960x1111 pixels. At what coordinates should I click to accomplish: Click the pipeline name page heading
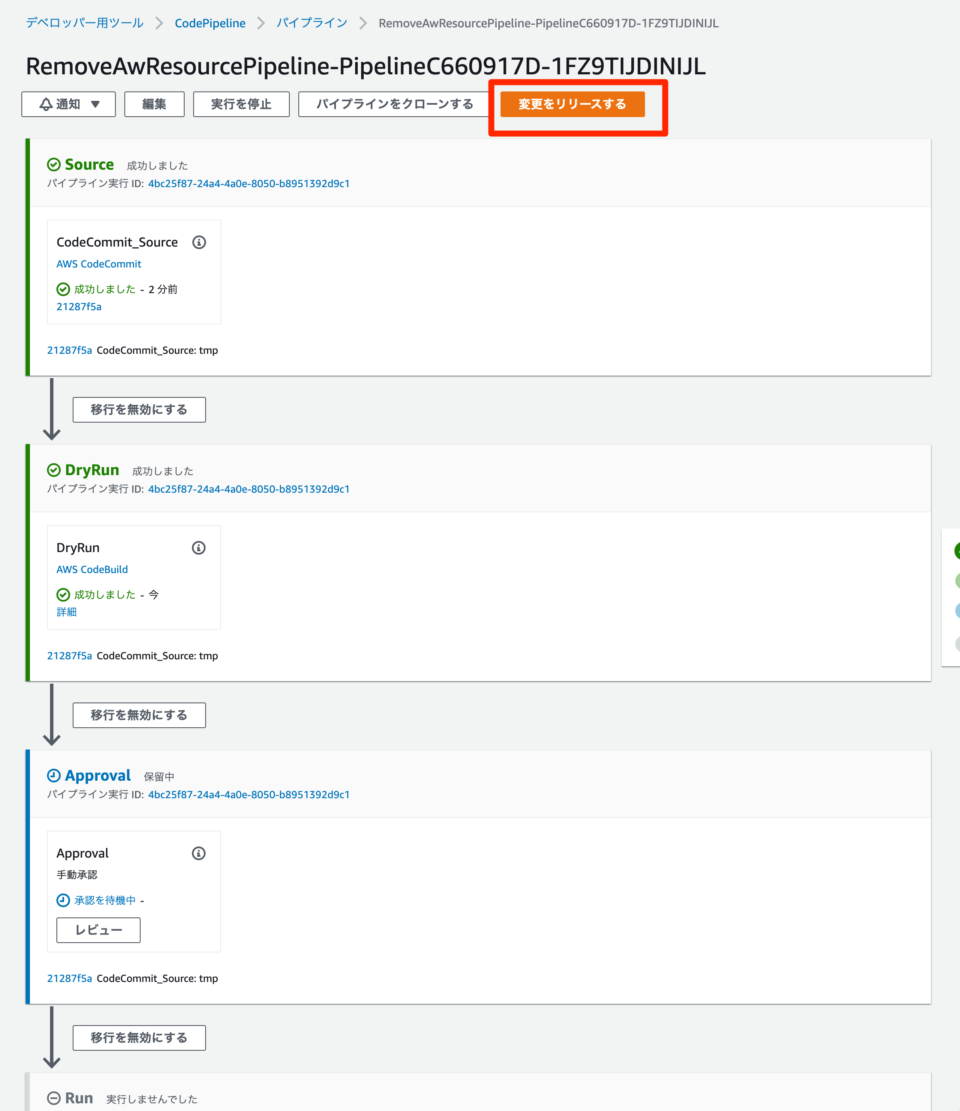(x=366, y=66)
